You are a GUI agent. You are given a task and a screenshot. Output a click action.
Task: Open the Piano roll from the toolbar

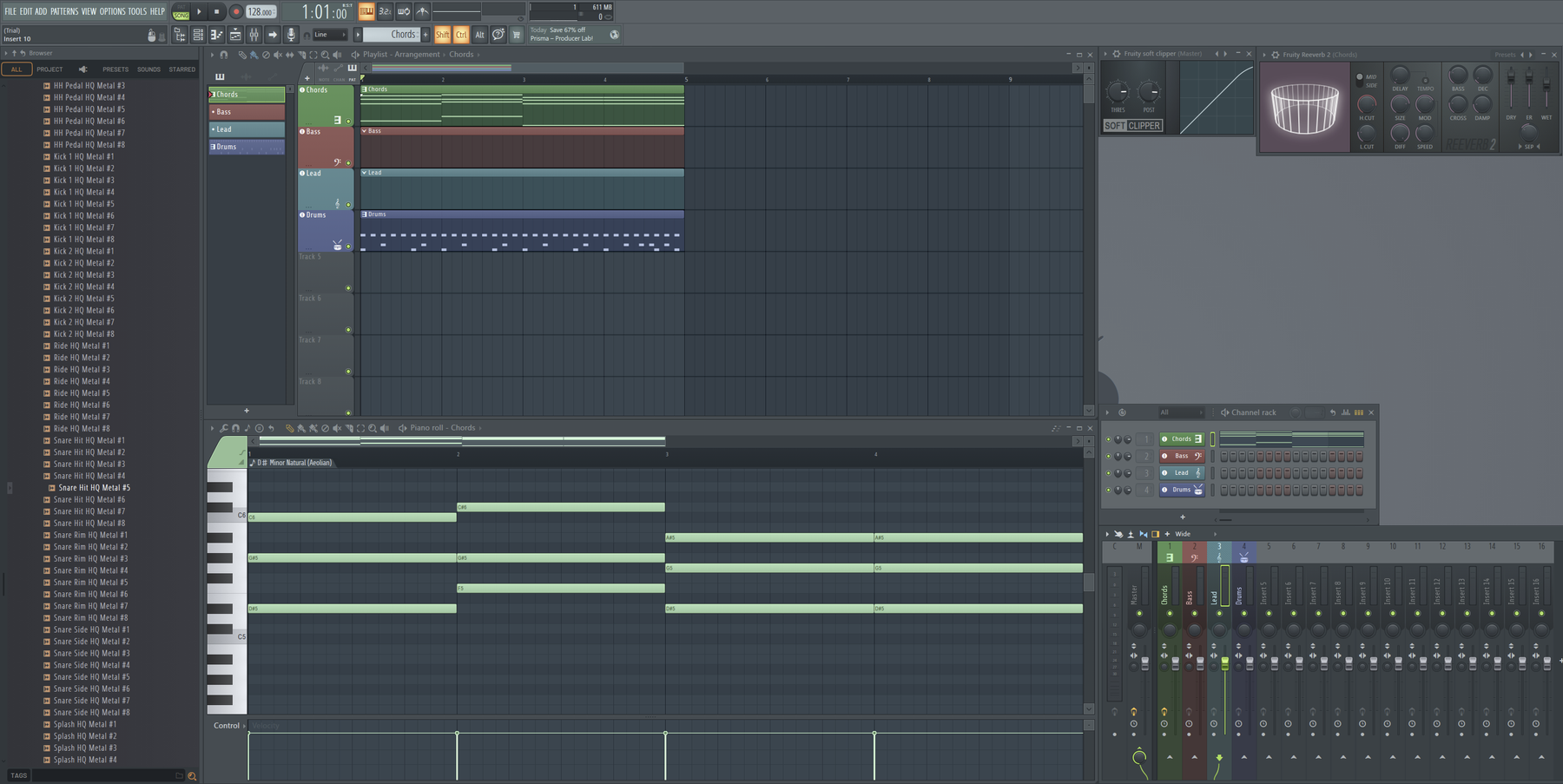click(216, 35)
